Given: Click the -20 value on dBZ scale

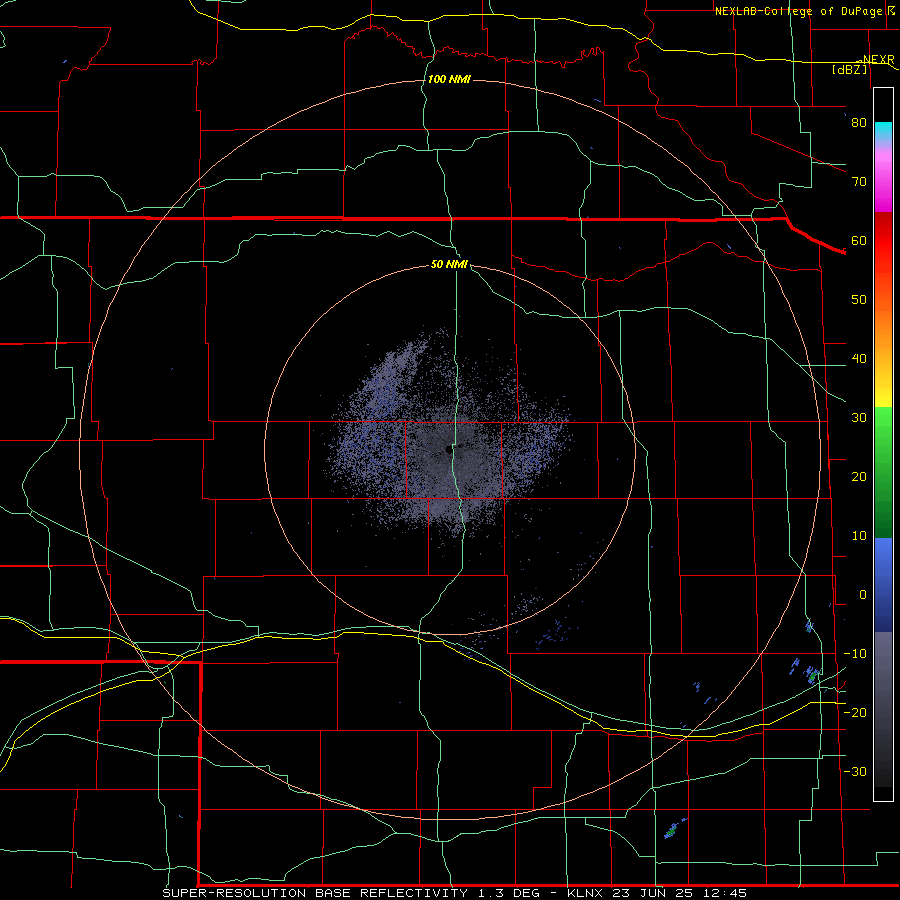Looking at the screenshot, I should tap(855, 712).
